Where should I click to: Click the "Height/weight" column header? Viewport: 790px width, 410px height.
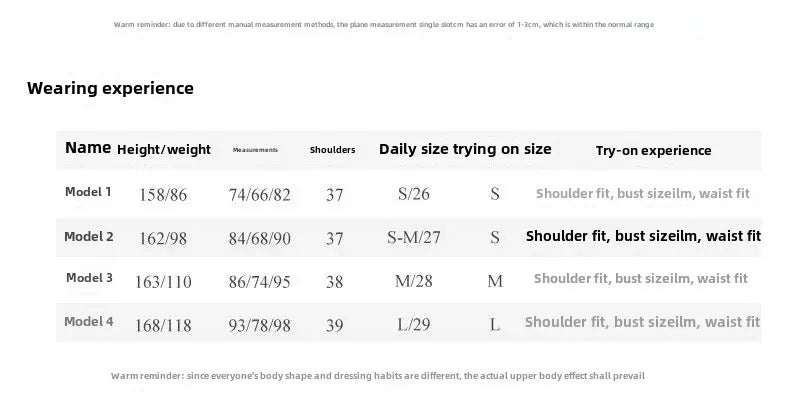[x=164, y=150]
